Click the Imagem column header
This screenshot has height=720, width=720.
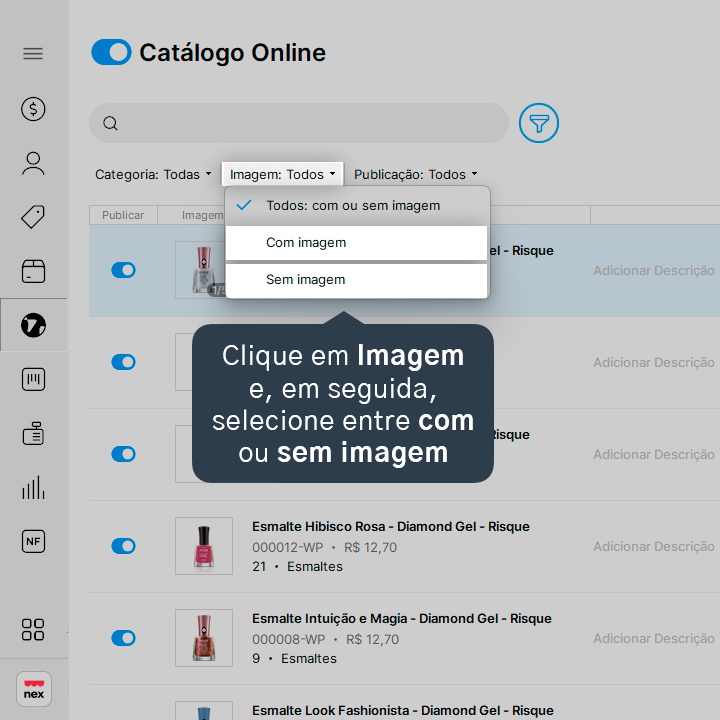point(202,215)
